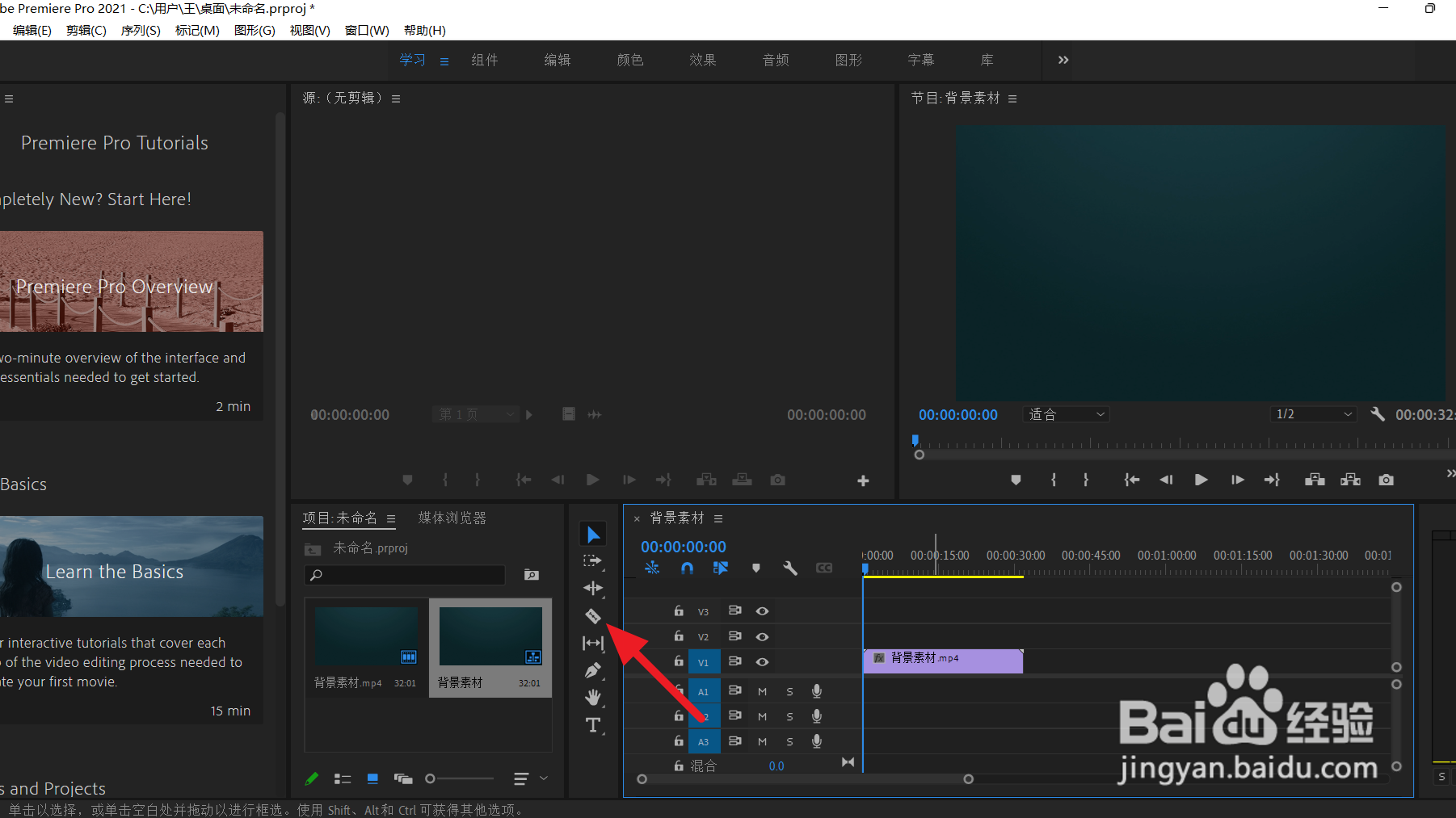
Task: Mute audio track A1
Action: pos(762,691)
